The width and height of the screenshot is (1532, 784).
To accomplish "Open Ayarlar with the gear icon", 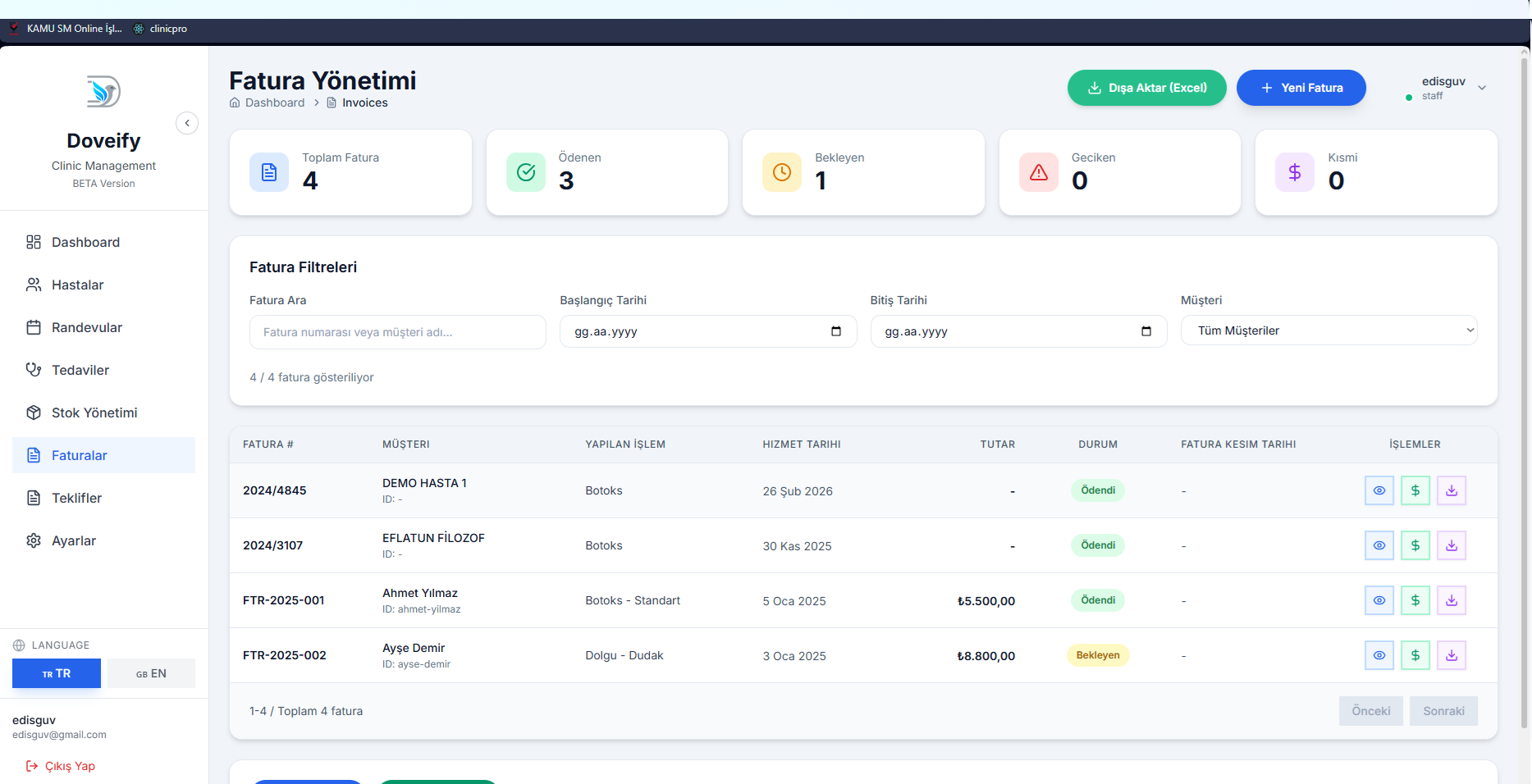I will [x=34, y=540].
